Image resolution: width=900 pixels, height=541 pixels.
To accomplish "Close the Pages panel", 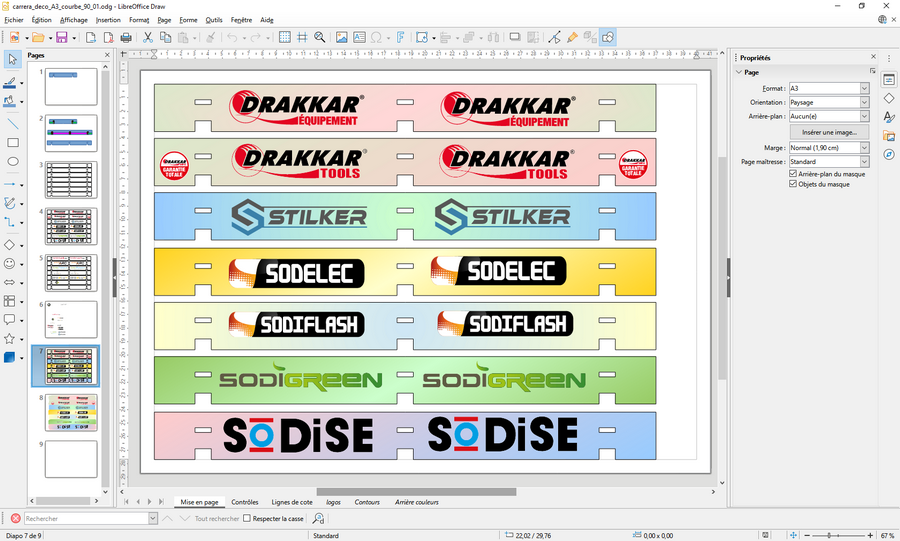I will (107, 55).
